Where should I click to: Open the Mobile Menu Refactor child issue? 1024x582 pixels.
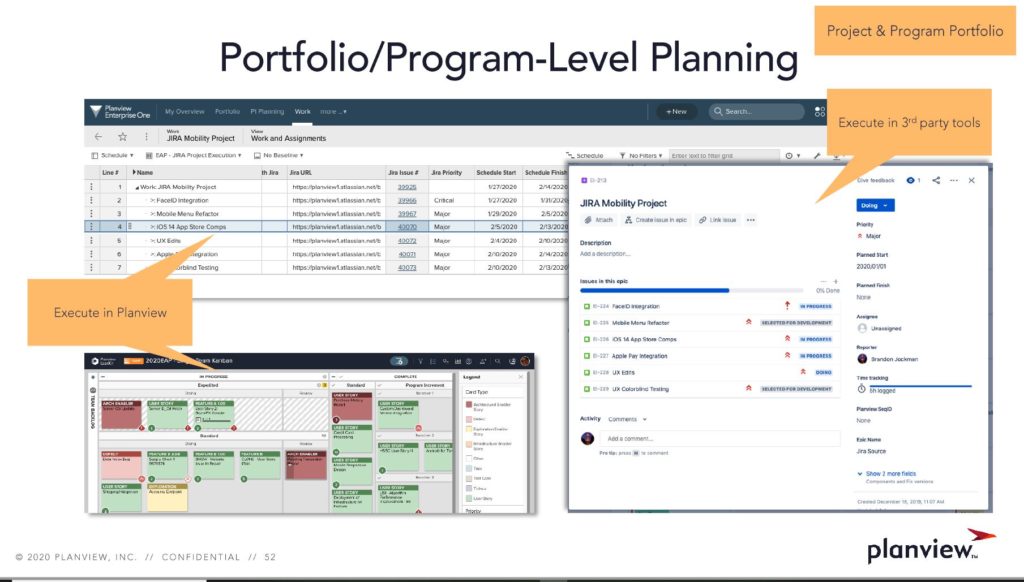click(711, 323)
